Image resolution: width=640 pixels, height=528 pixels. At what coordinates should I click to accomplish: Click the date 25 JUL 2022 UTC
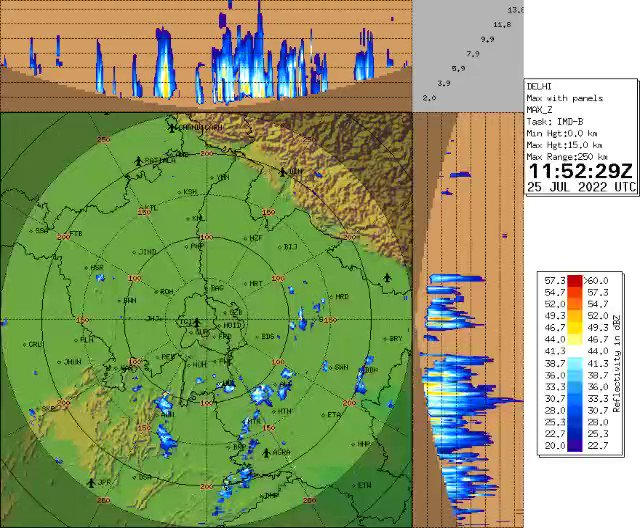click(x=581, y=187)
